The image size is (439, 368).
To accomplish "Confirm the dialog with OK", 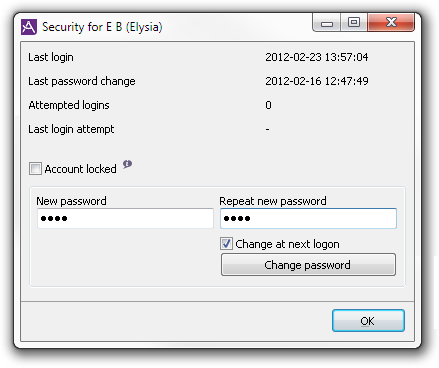I will [368, 321].
